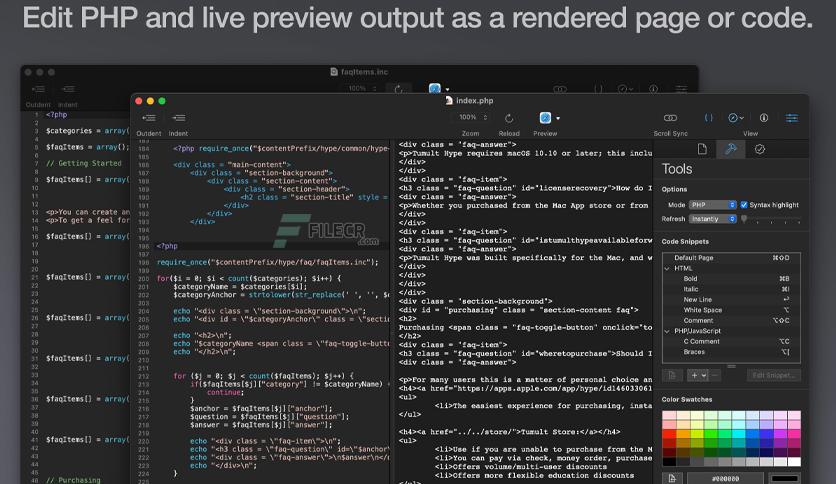Select the New Line snippet
The width and height of the screenshot is (836, 484).
731,300
